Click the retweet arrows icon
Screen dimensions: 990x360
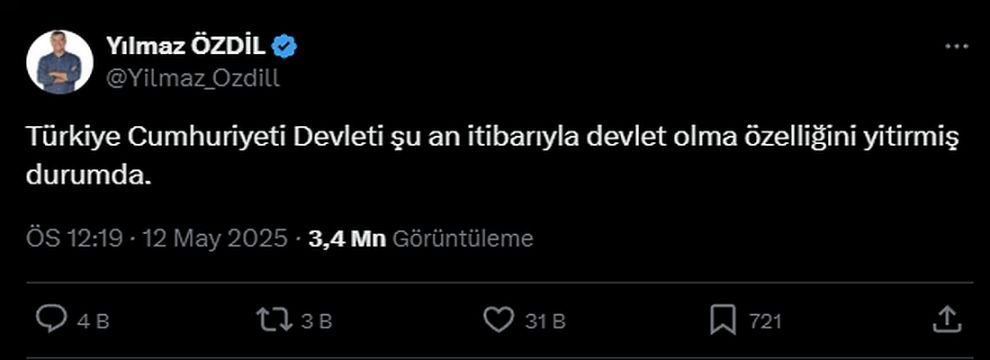click(275, 320)
